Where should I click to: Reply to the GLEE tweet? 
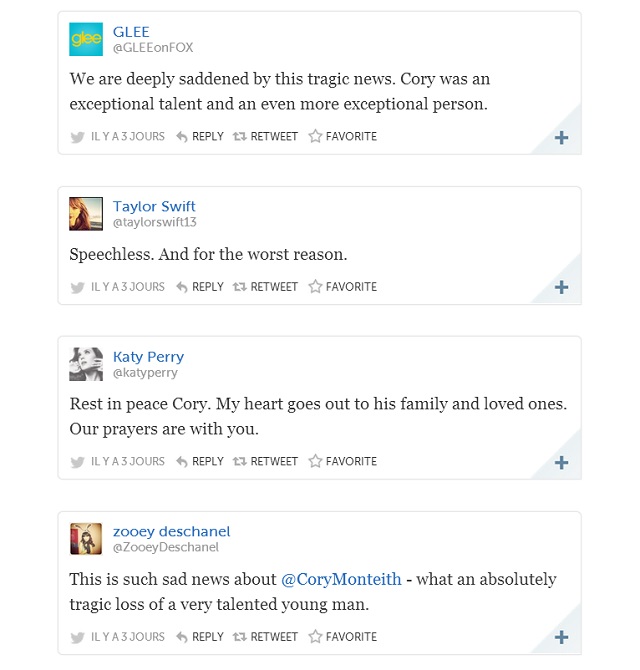coord(200,137)
